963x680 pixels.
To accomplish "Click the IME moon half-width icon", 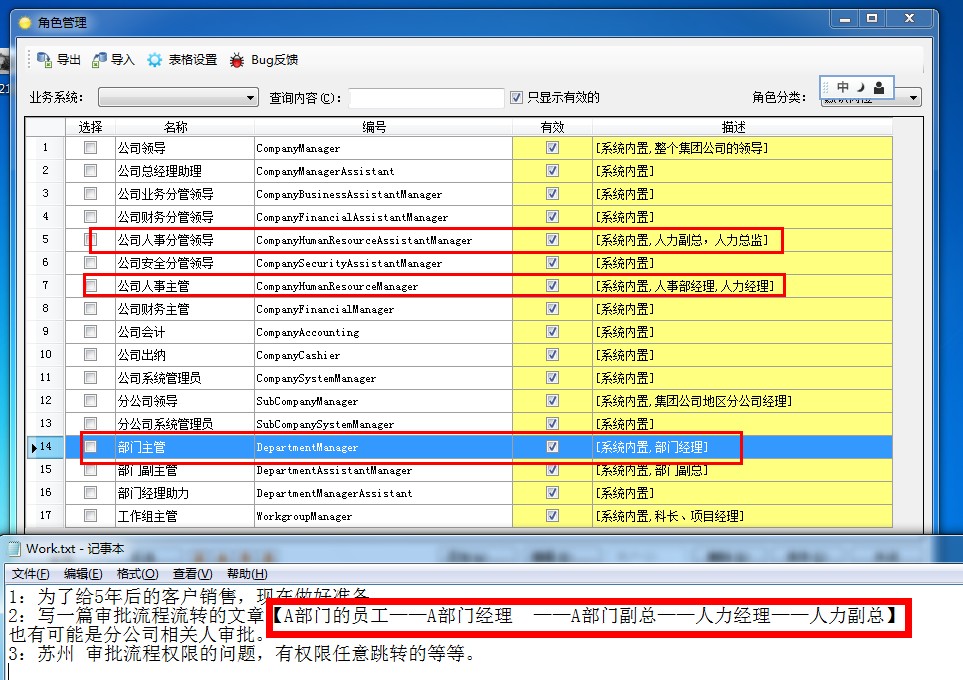I will [860, 87].
